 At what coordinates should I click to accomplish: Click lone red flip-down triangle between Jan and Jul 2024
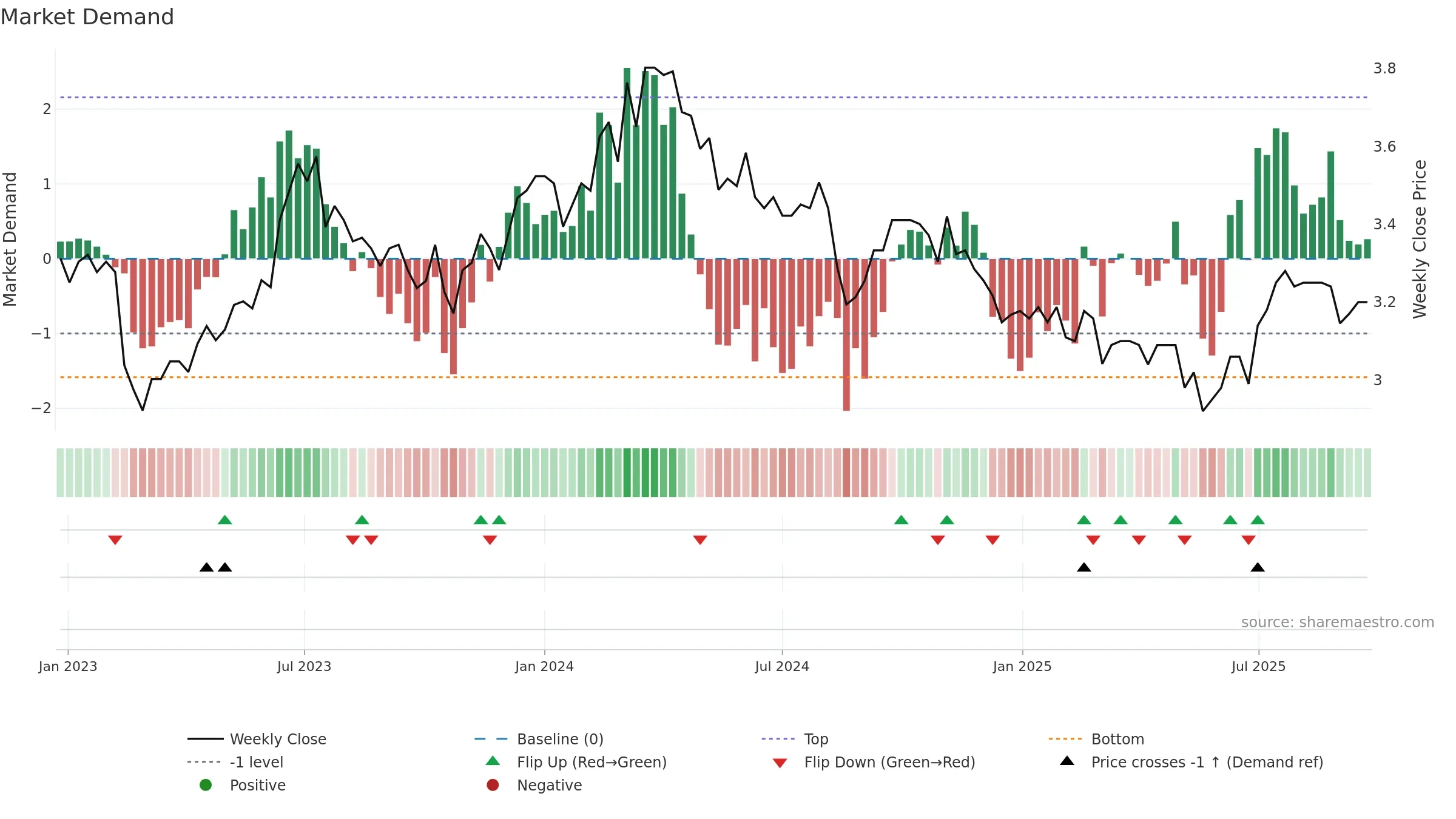700,540
